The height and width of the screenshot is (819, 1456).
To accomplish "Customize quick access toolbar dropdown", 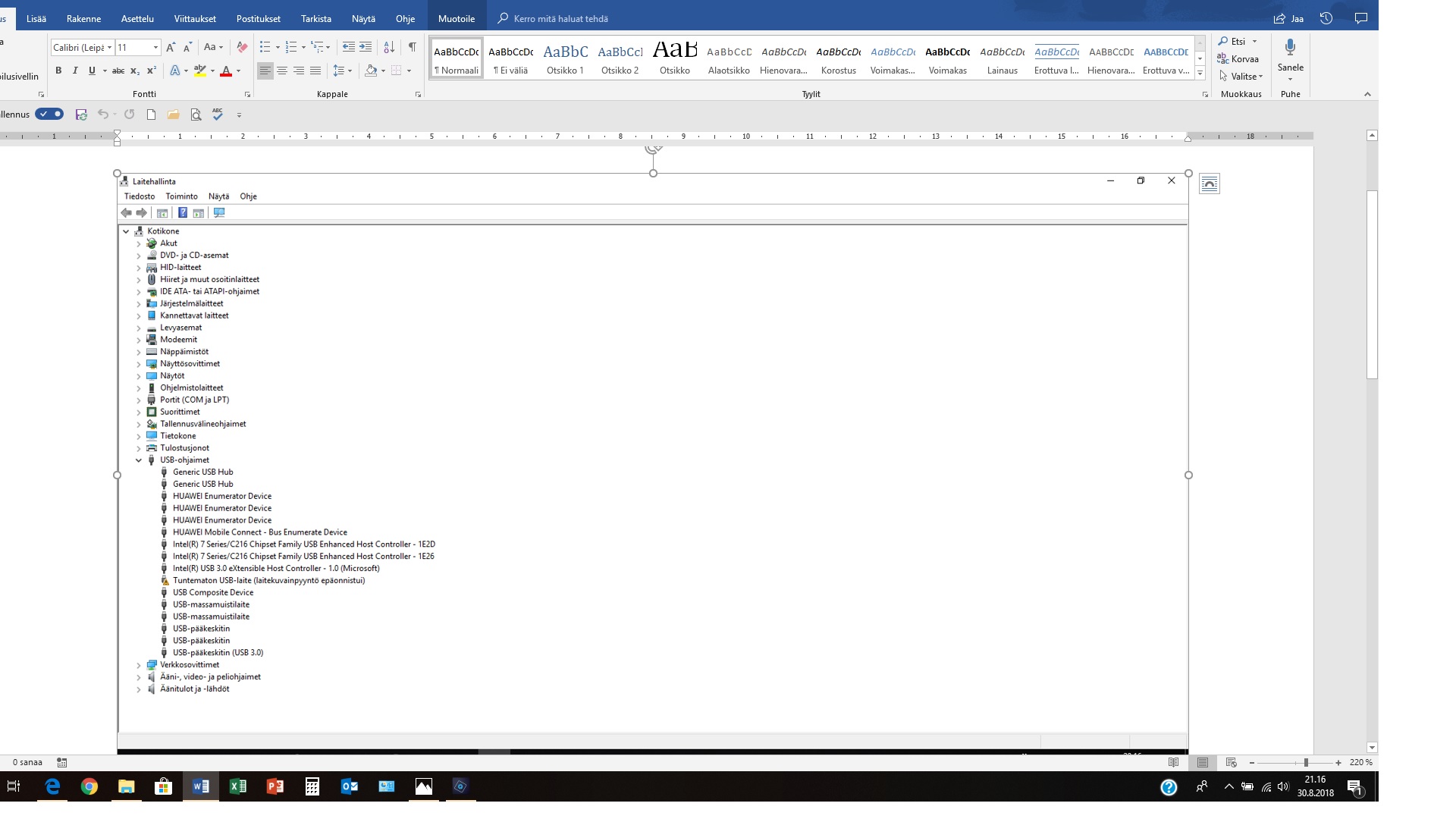I will point(239,115).
